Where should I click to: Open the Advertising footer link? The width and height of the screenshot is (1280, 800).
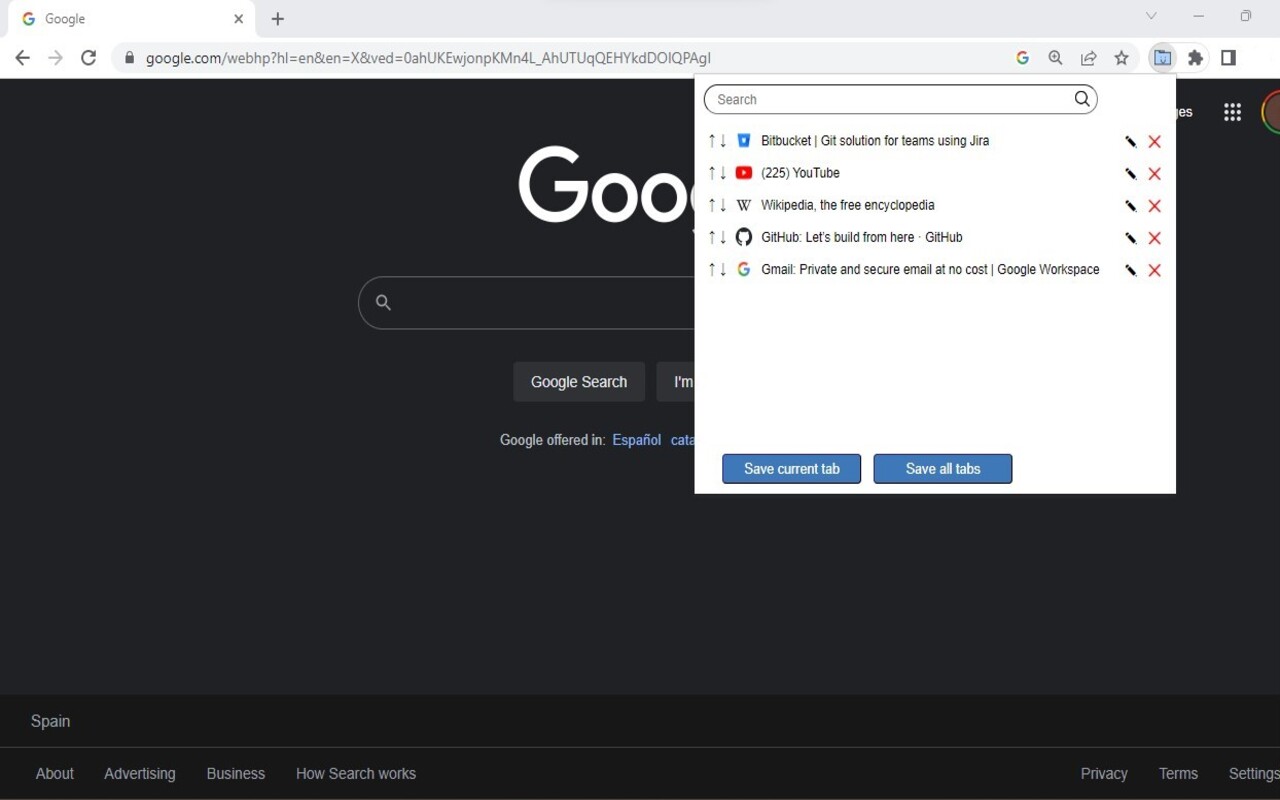click(x=140, y=774)
